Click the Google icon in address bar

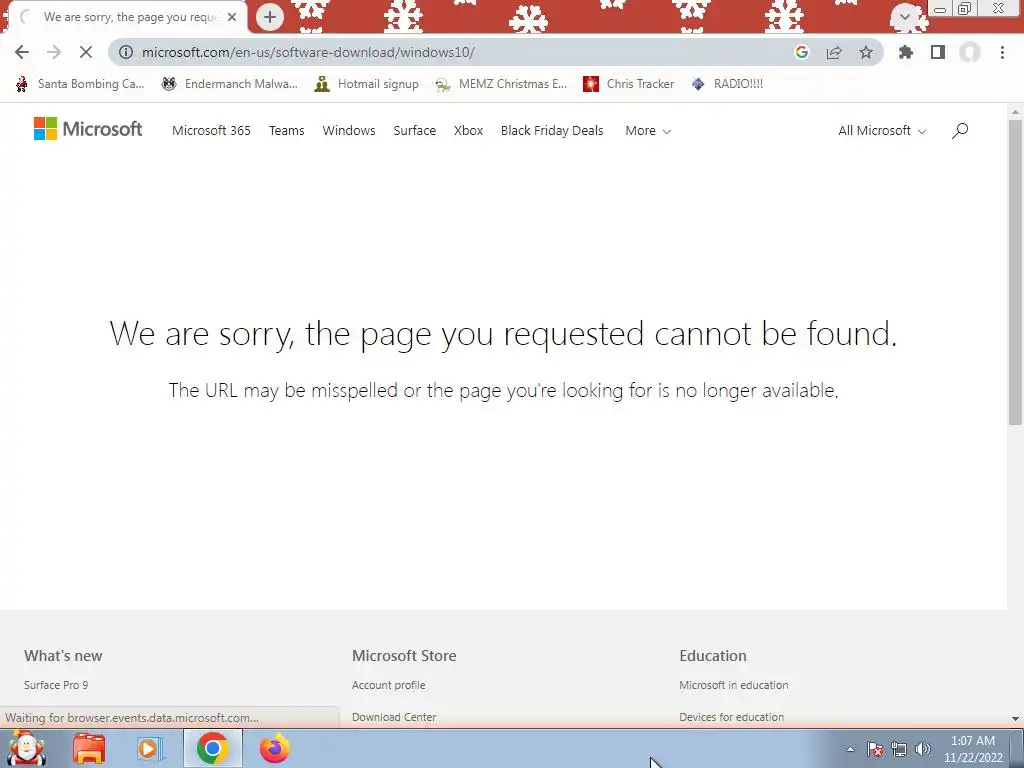[802, 52]
